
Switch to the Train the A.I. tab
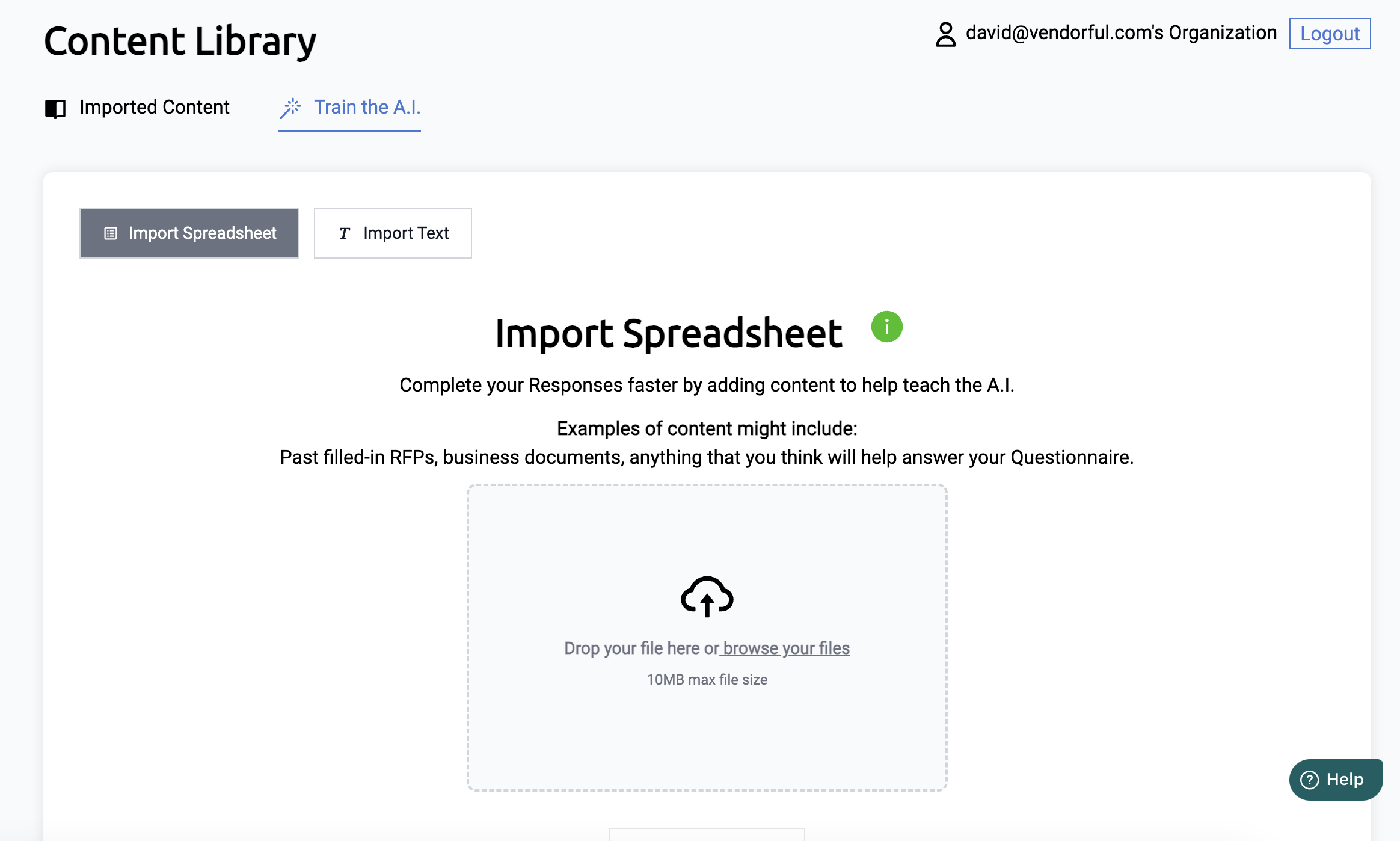367,107
